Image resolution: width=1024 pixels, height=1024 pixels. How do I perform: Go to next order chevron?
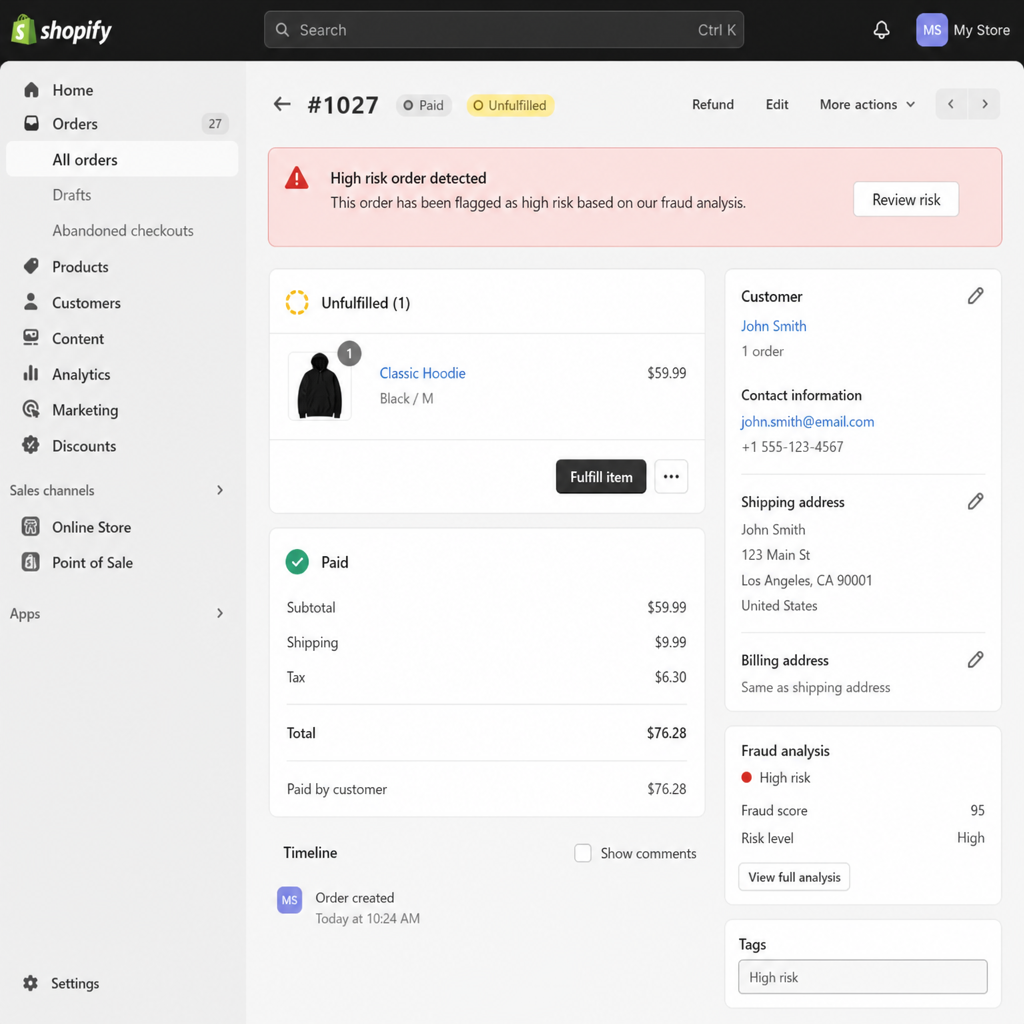(x=985, y=104)
